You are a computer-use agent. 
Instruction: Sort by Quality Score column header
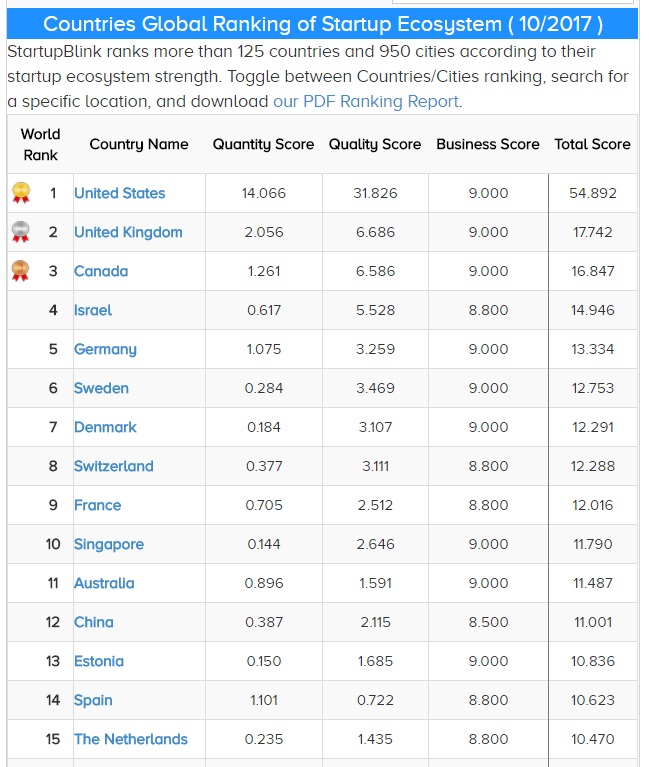375,144
